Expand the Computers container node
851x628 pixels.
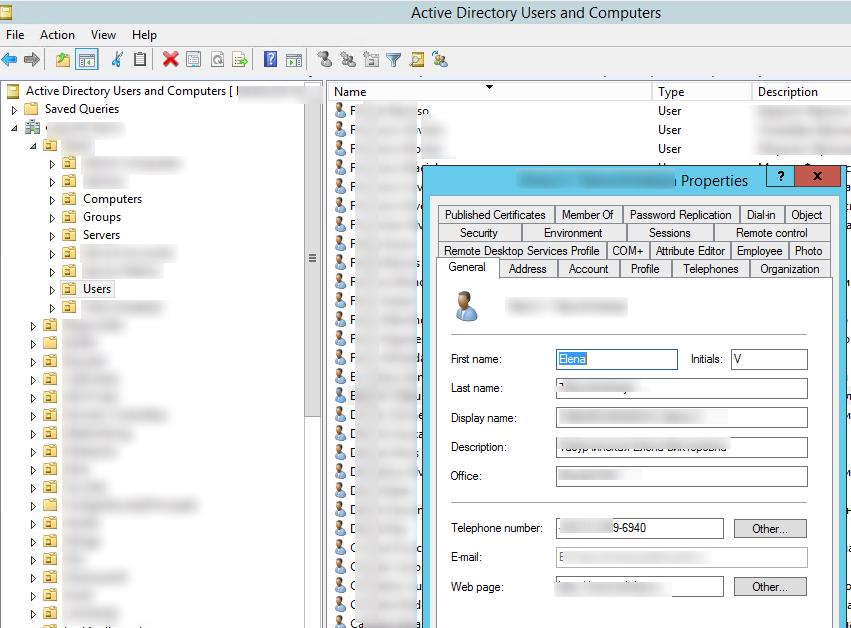(53, 199)
